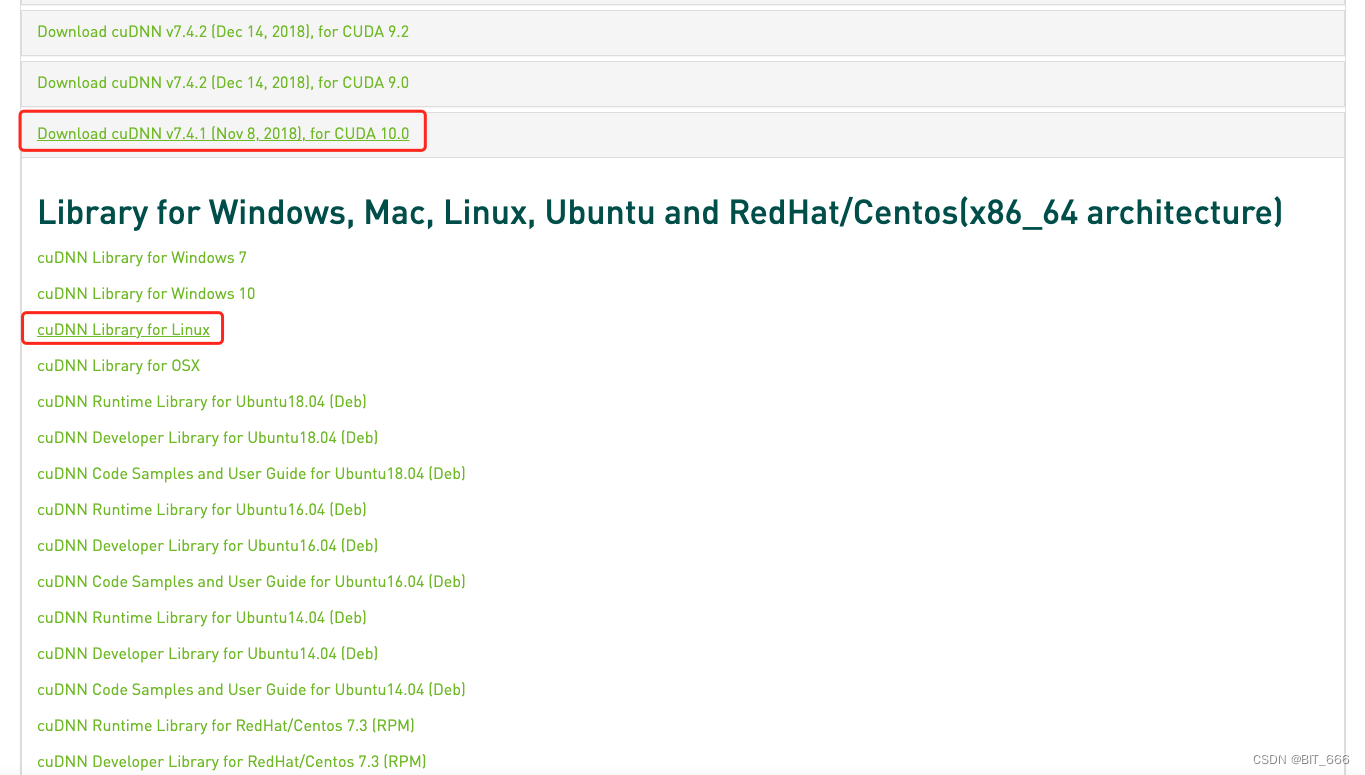Image resolution: width=1365 pixels, height=775 pixels.
Task: Download cuDNN Library for OSX
Action: pyautogui.click(x=119, y=366)
